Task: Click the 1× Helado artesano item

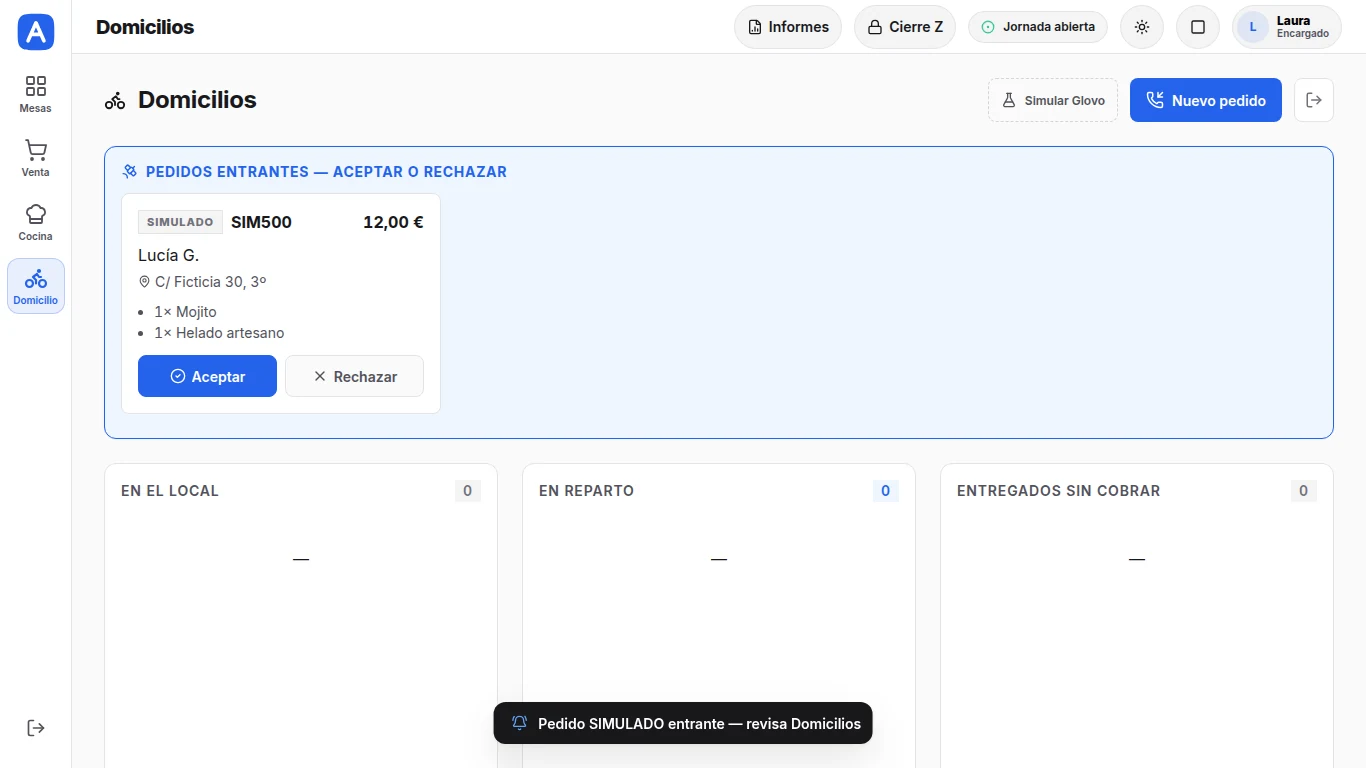Action: click(x=219, y=333)
